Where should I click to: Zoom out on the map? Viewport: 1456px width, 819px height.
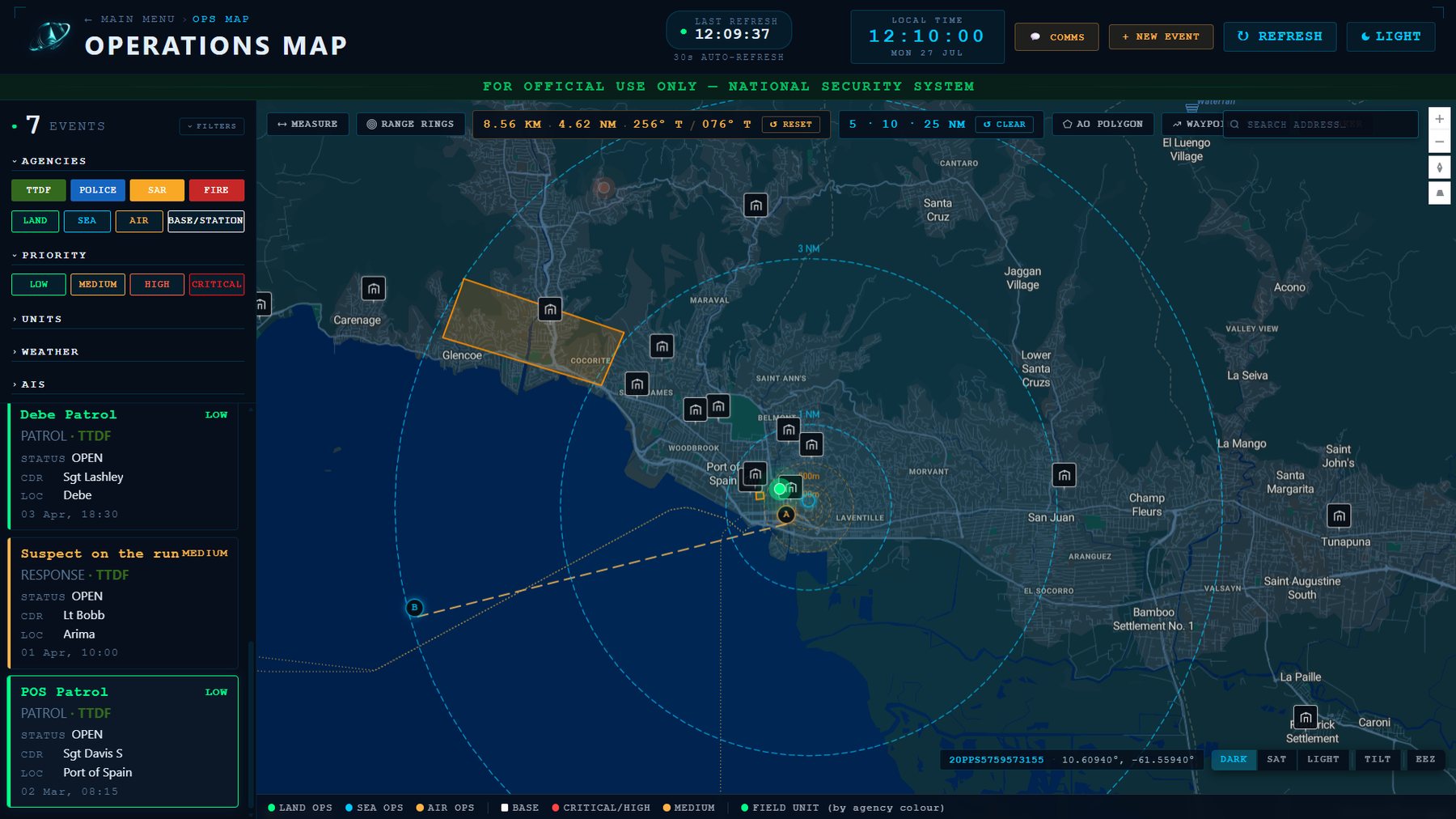pos(1439,142)
